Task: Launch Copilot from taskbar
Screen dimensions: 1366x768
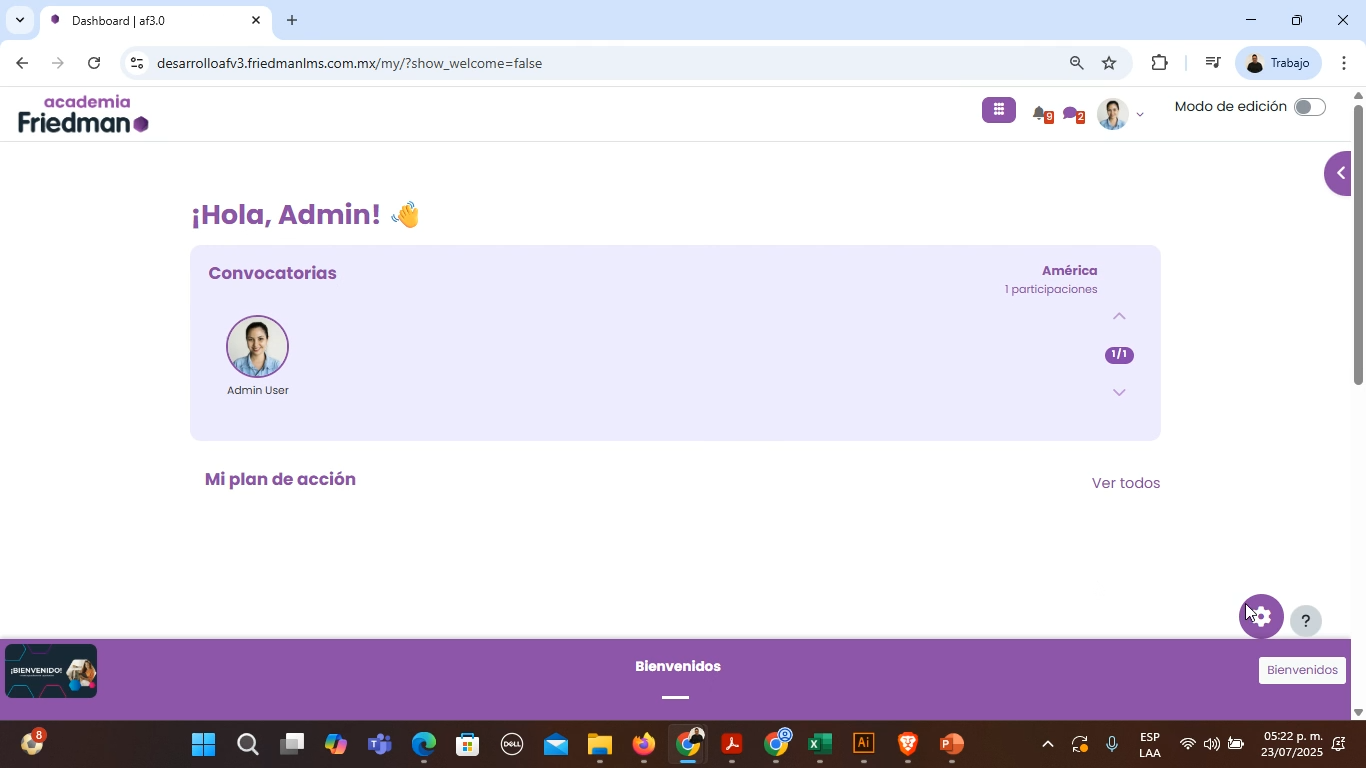Action: [x=335, y=744]
